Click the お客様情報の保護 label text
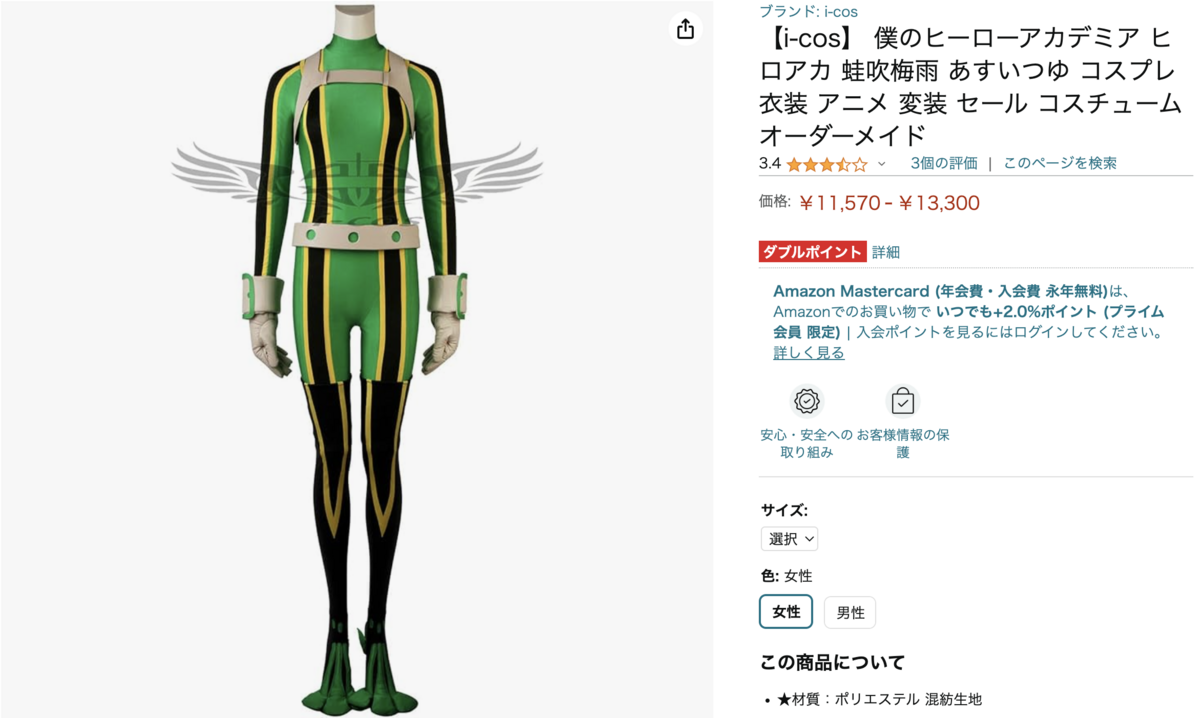Screen dimensions: 1200x718 click(903, 443)
